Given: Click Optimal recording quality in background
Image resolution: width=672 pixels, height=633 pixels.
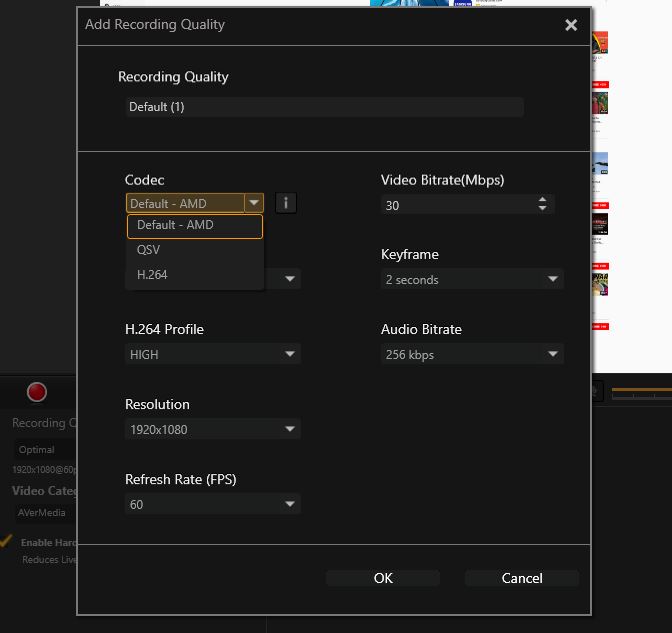Looking at the screenshot, I should [x=45, y=450].
